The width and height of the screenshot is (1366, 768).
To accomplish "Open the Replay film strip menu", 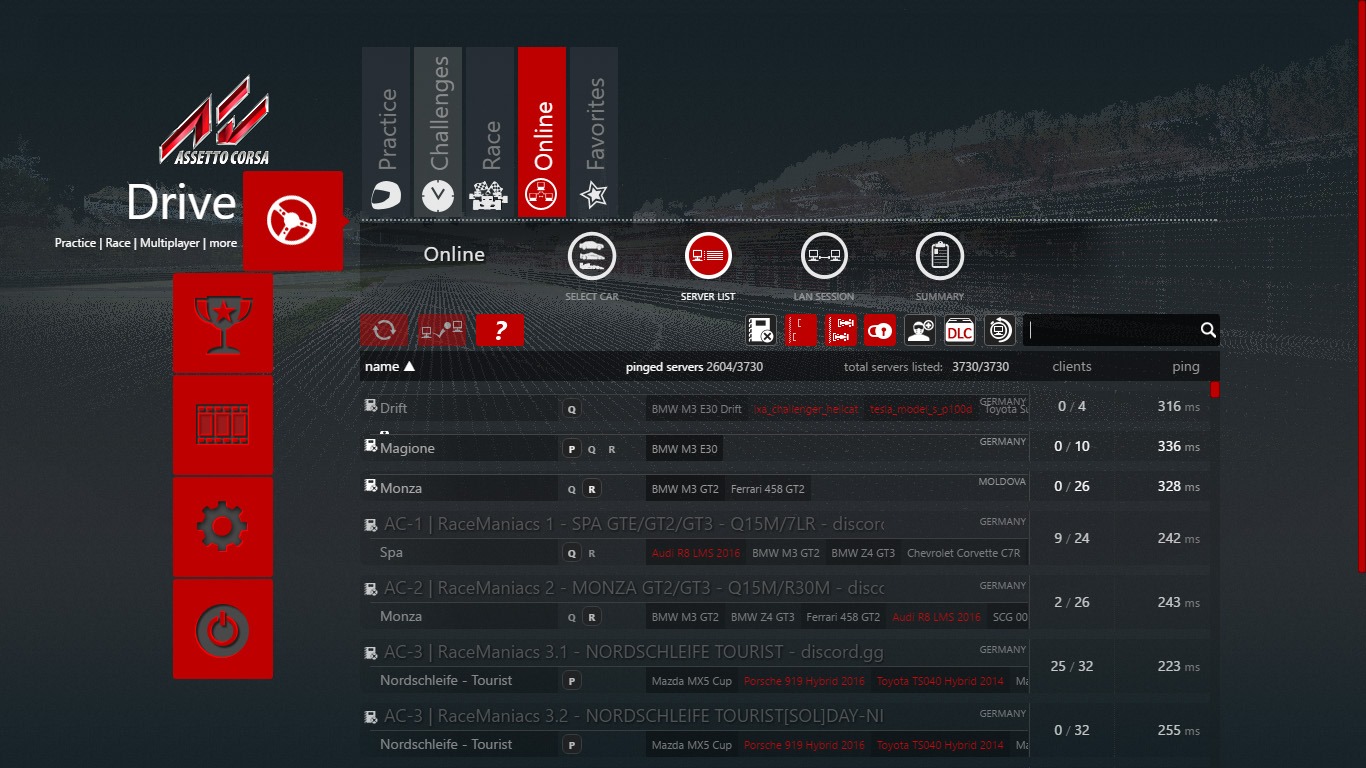I will 223,425.
